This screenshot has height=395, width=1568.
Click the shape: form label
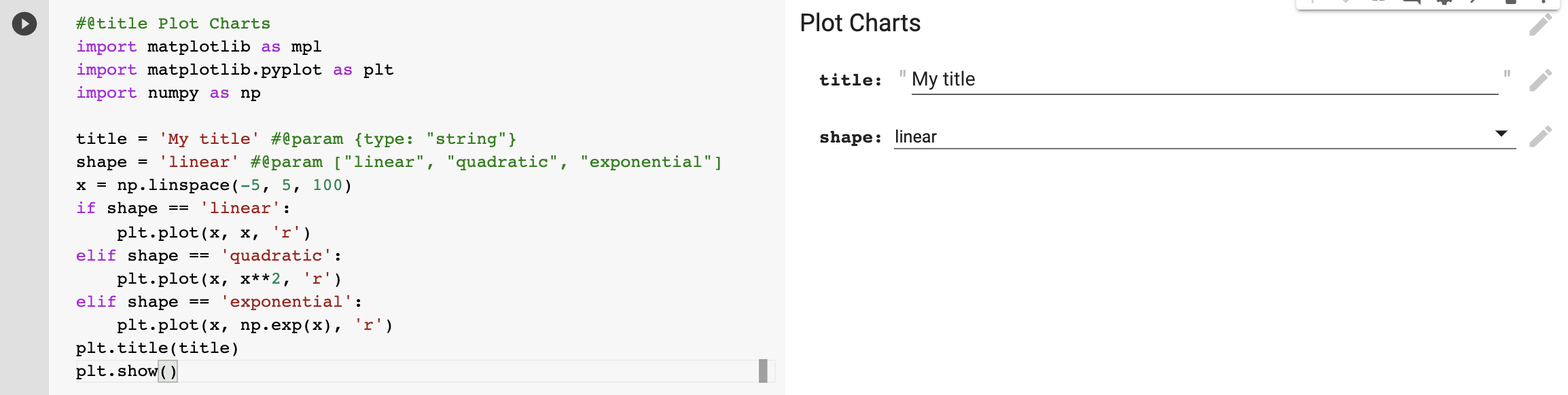click(x=851, y=138)
